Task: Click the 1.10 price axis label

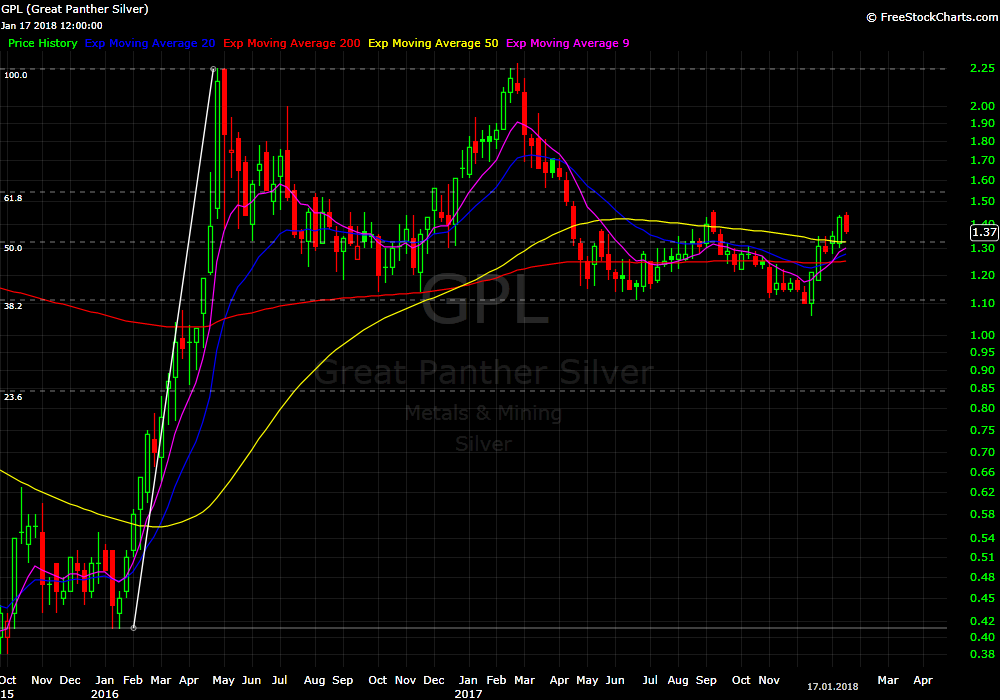Action: point(982,303)
